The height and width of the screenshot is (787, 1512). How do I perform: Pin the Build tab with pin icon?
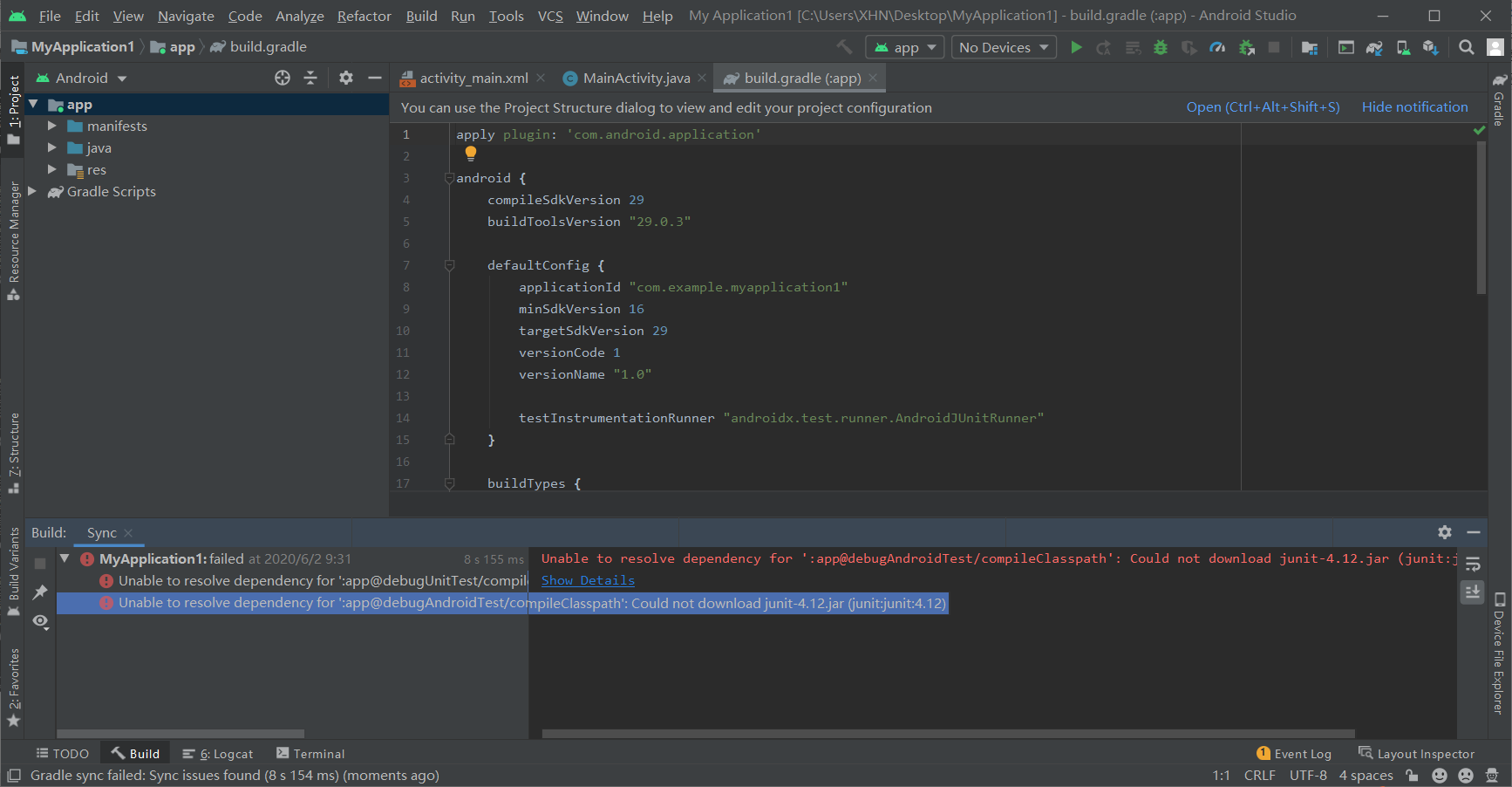coord(40,592)
